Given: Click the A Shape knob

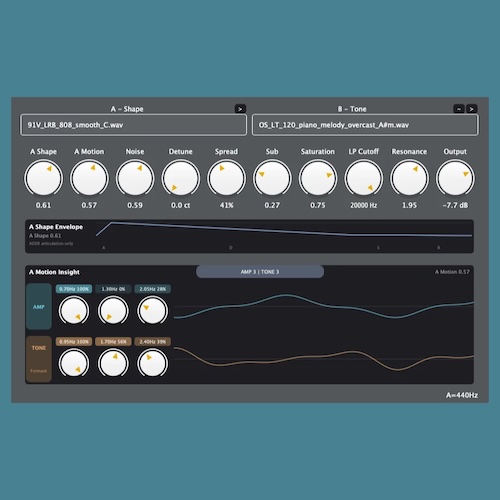Looking at the screenshot, I should point(43,178).
